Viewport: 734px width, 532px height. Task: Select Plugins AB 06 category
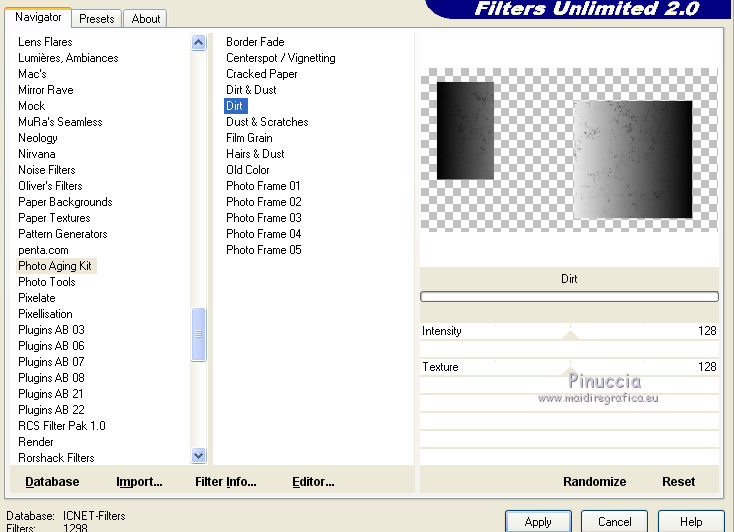pyautogui.click(x=51, y=346)
